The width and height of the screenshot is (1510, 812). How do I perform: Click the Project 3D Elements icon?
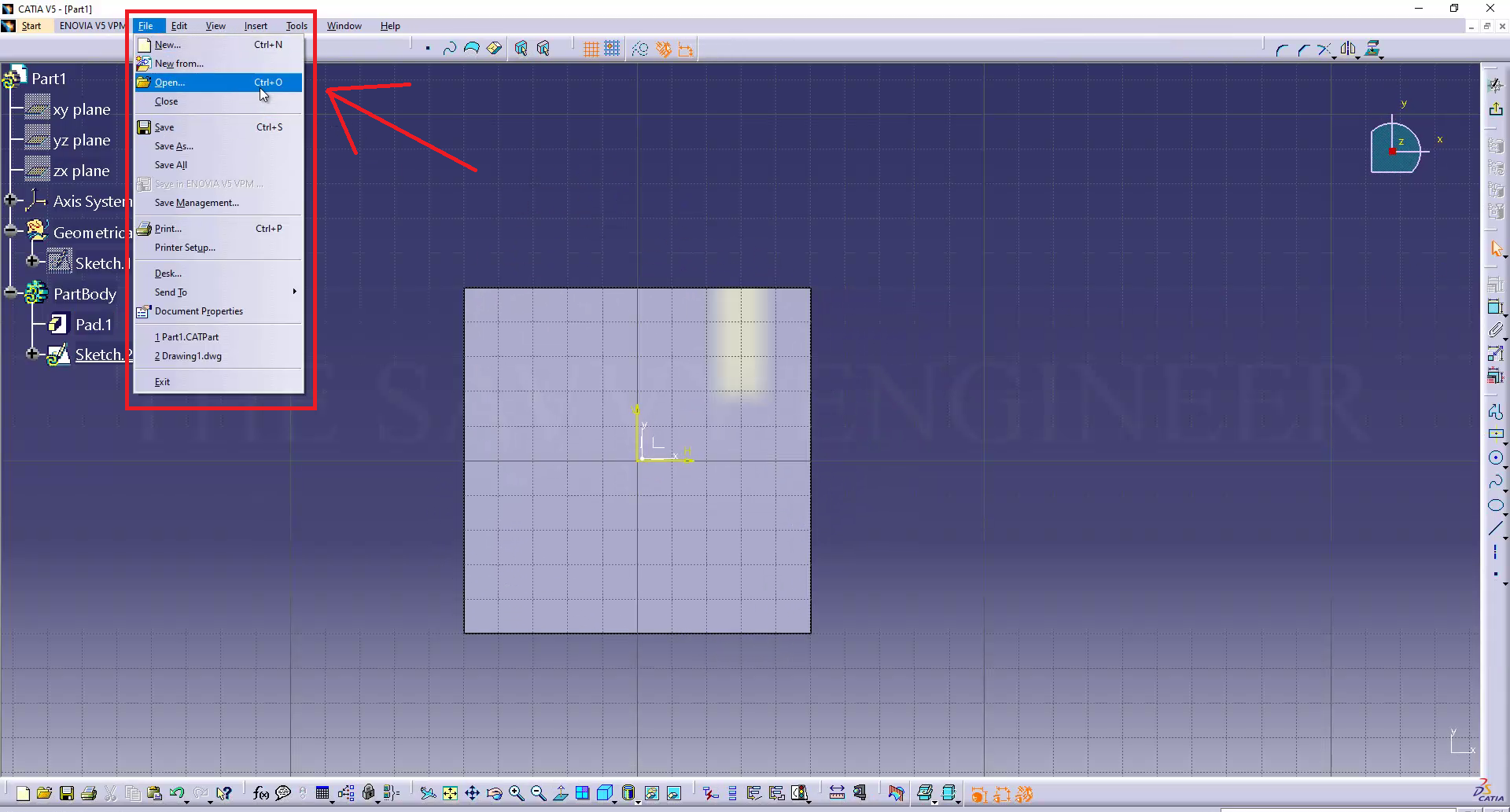pos(1372,50)
